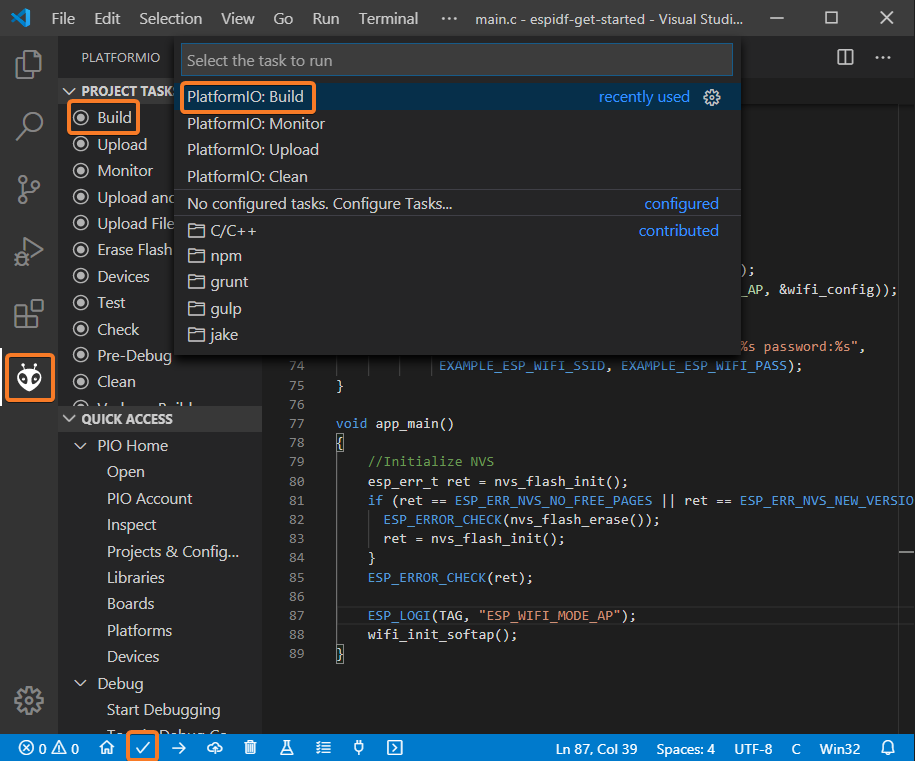
Task: Run the Pre-Debug project task
Action: click(134, 356)
